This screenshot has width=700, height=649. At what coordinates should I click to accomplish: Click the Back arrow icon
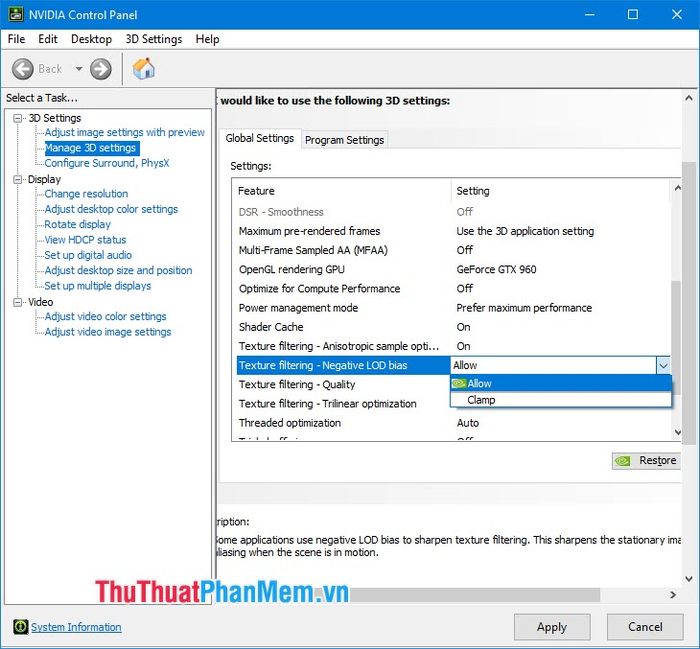click(22, 69)
